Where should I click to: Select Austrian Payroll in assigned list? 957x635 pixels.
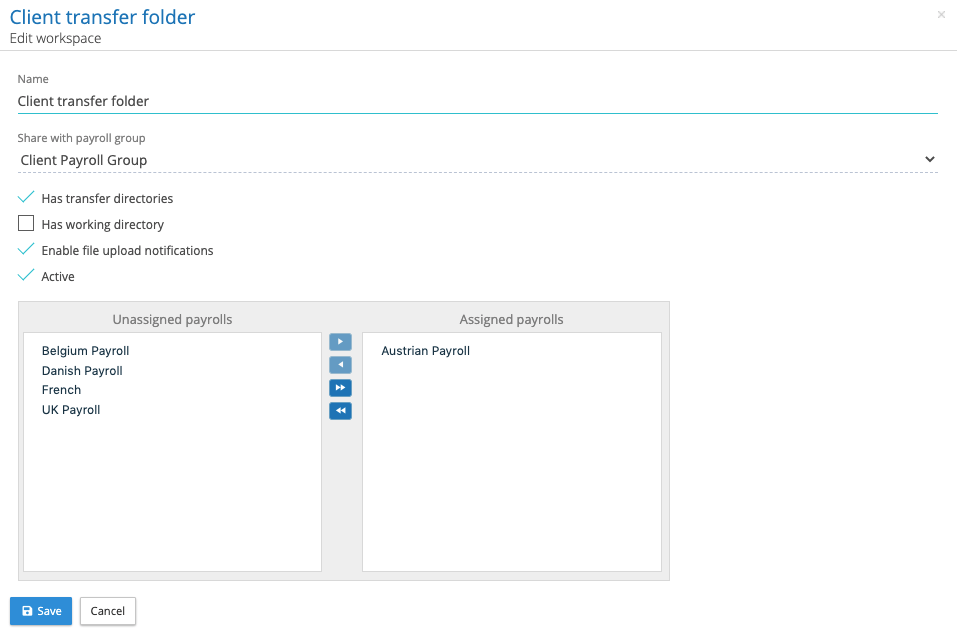426,351
